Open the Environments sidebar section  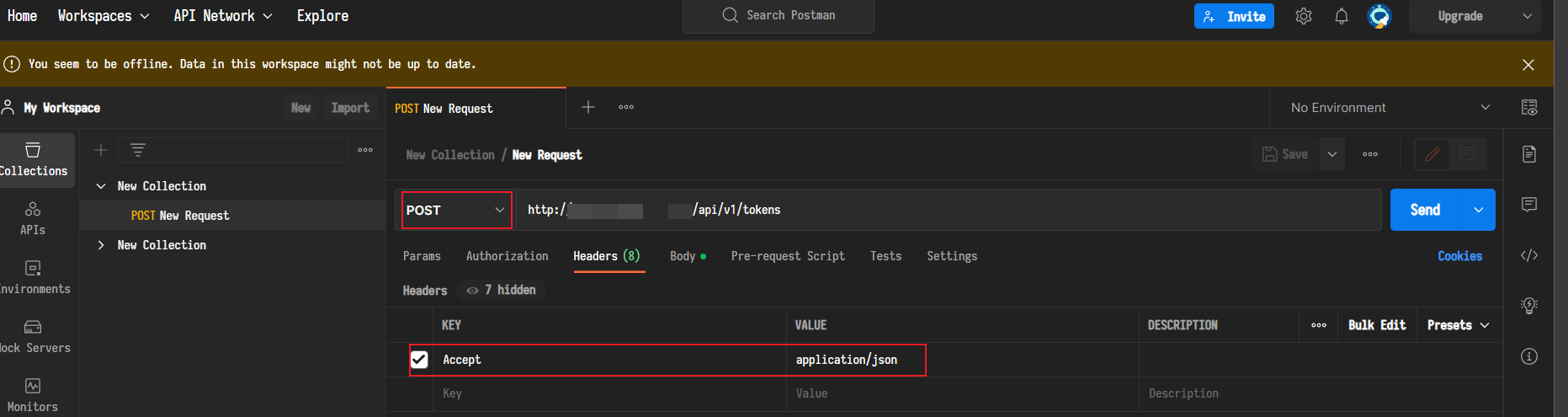tap(34, 278)
